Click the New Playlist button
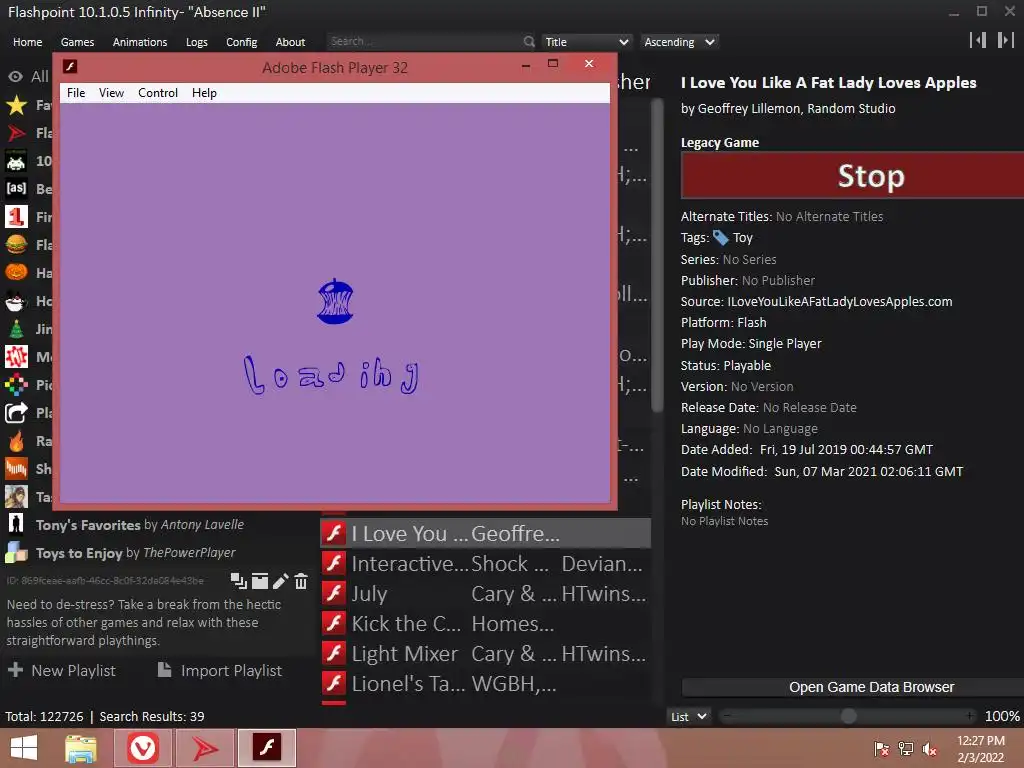The width and height of the screenshot is (1024, 768). 61,670
